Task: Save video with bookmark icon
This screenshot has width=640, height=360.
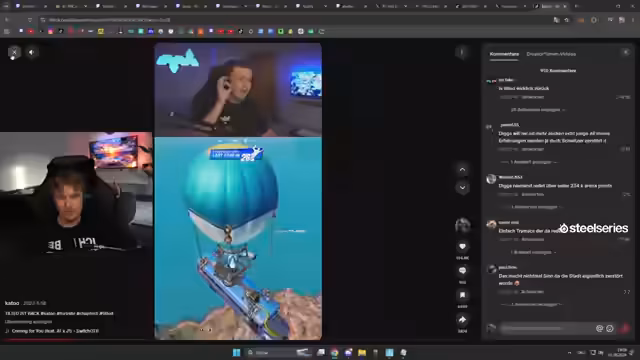Action: [x=462, y=295]
